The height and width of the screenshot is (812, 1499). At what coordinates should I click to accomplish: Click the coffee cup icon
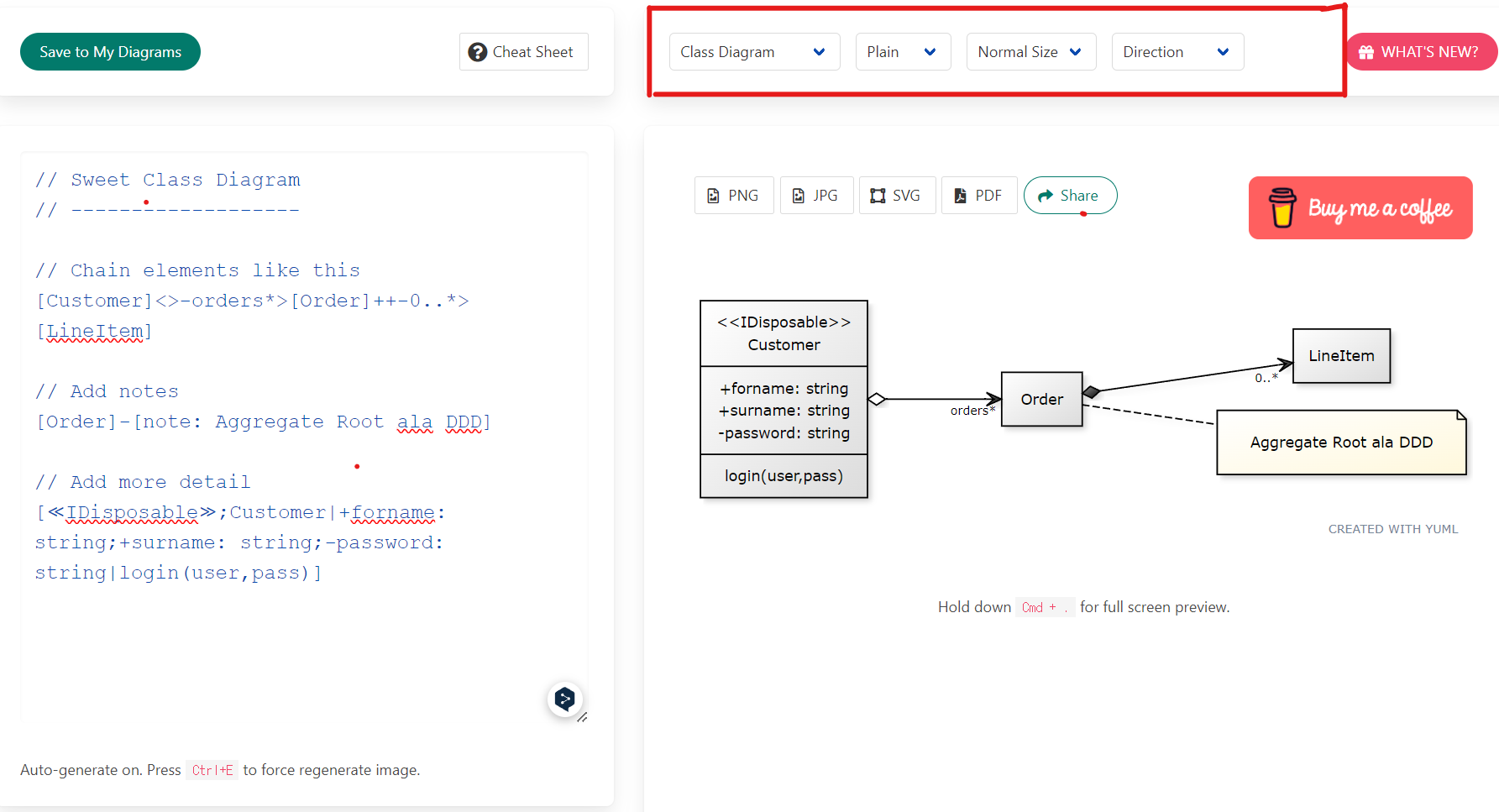pyautogui.click(x=1281, y=207)
